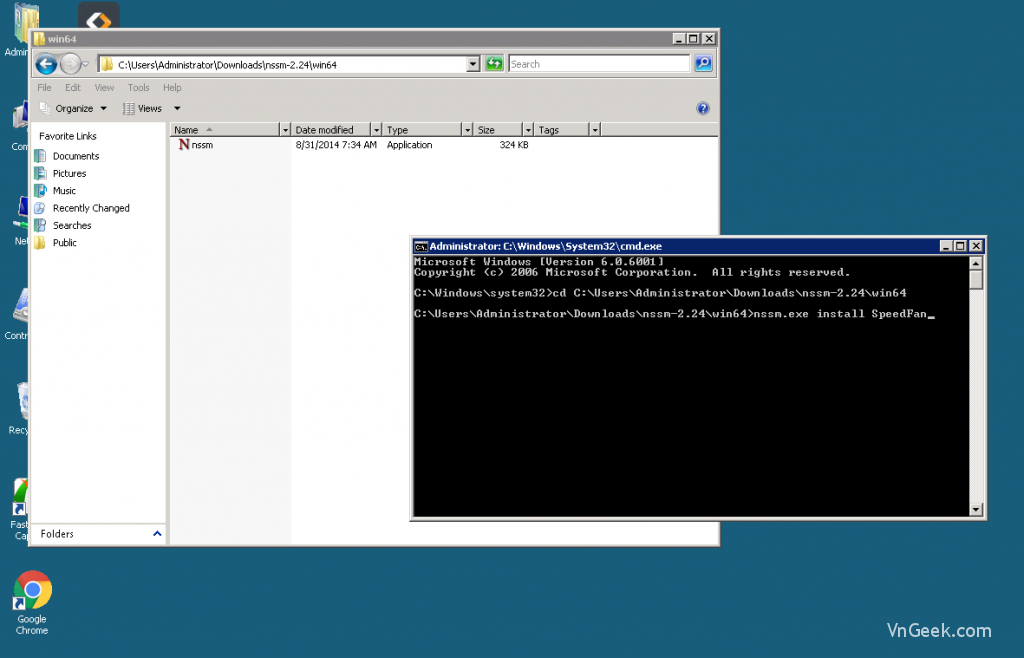The width and height of the screenshot is (1024, 658).
Task: Click cmd window scroll up arrow
Action: coord(976,263)
